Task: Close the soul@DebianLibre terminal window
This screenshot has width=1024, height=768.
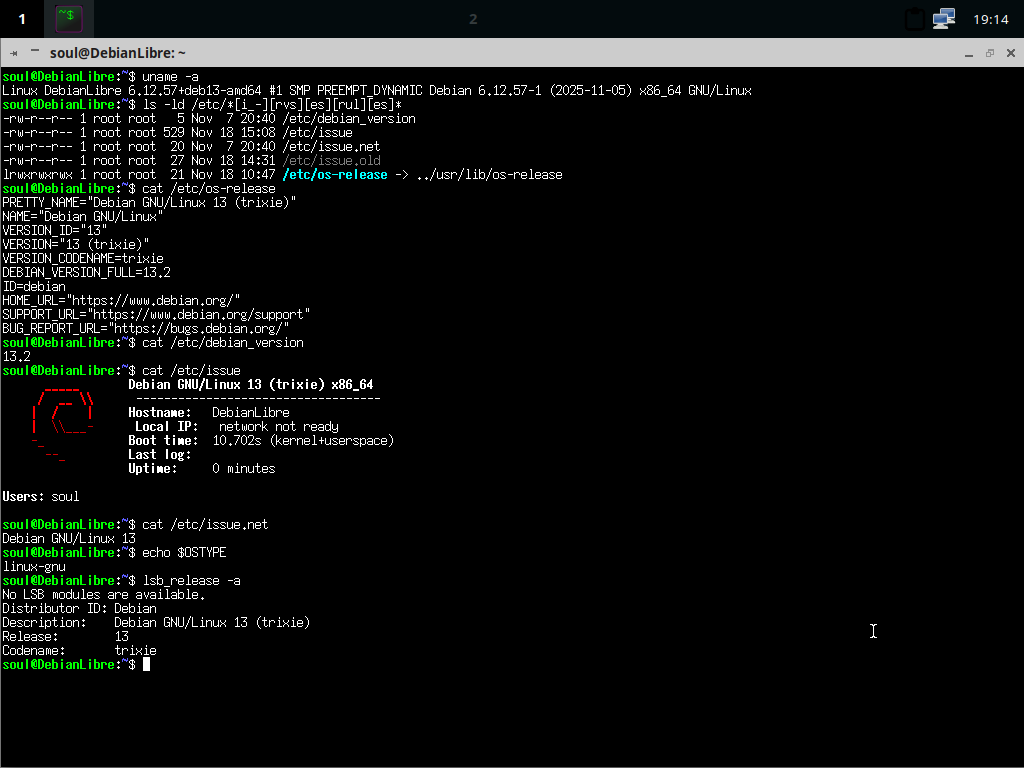Action: click(1010, 53)
